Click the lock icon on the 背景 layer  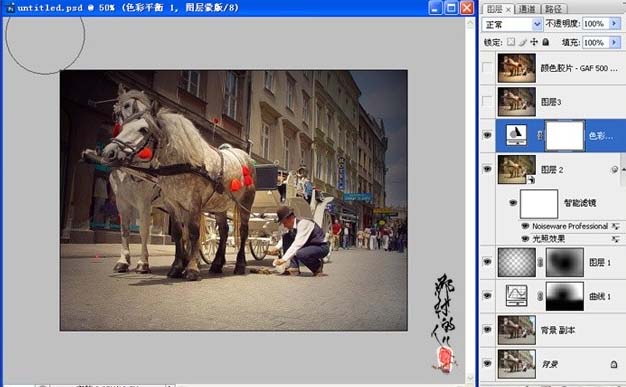(614, 364)
